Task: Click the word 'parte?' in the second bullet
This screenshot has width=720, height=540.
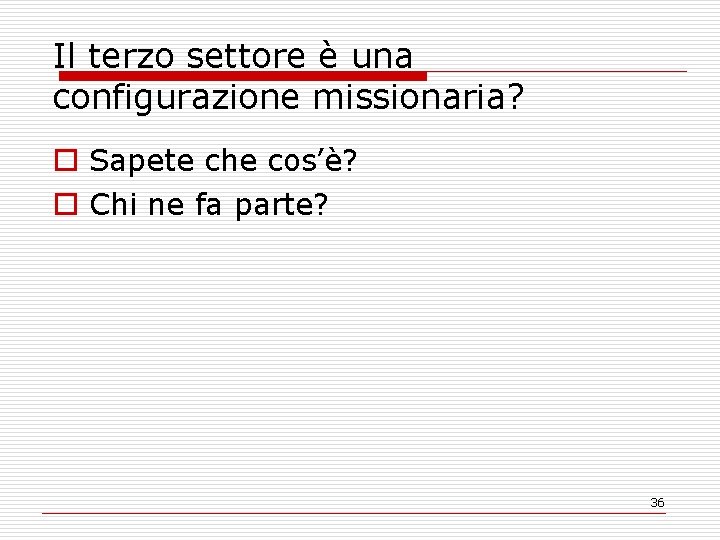Action: (x=281, y=205)
